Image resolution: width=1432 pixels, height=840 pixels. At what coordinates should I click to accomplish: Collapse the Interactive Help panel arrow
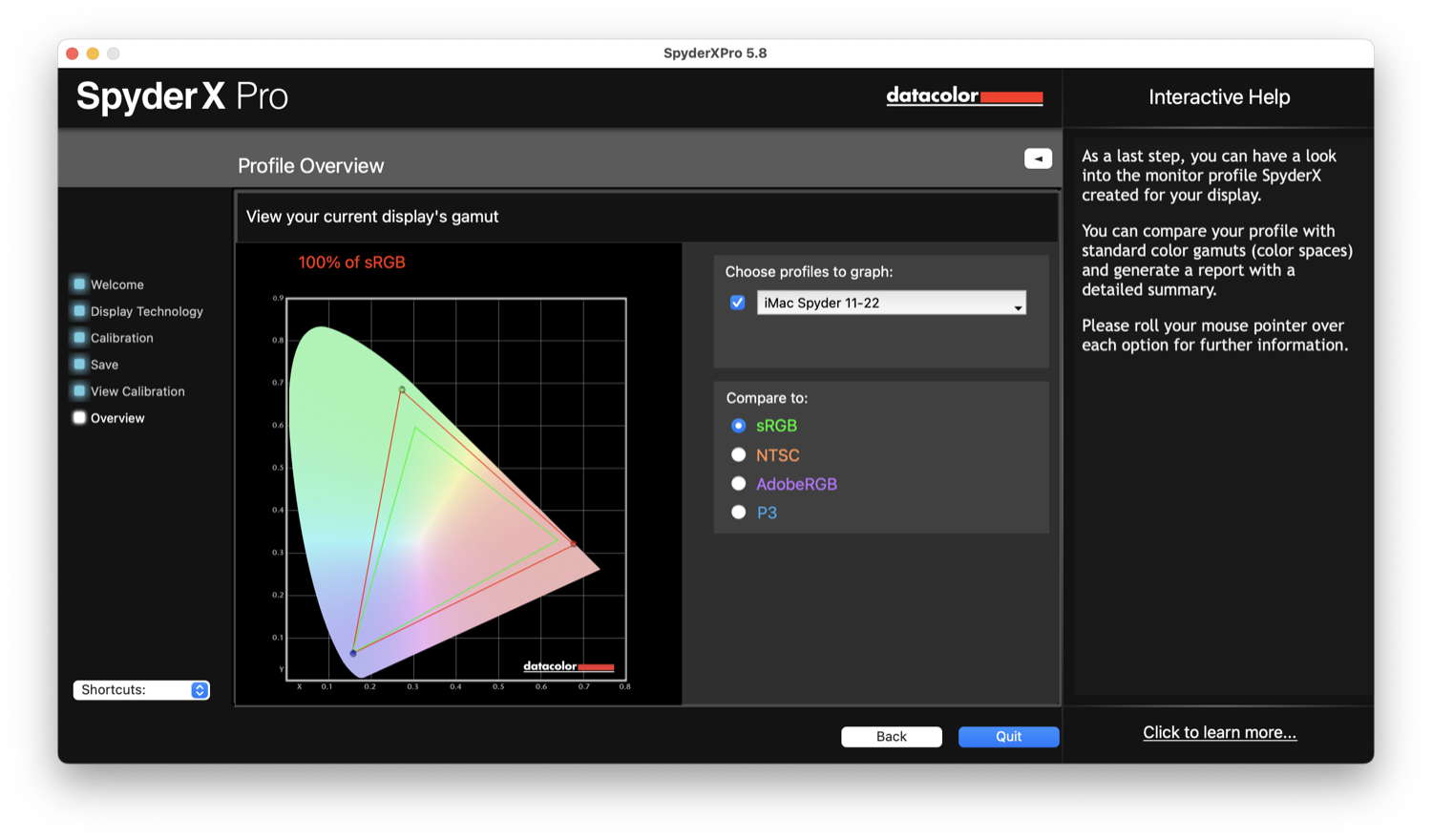pos(1038,158)
